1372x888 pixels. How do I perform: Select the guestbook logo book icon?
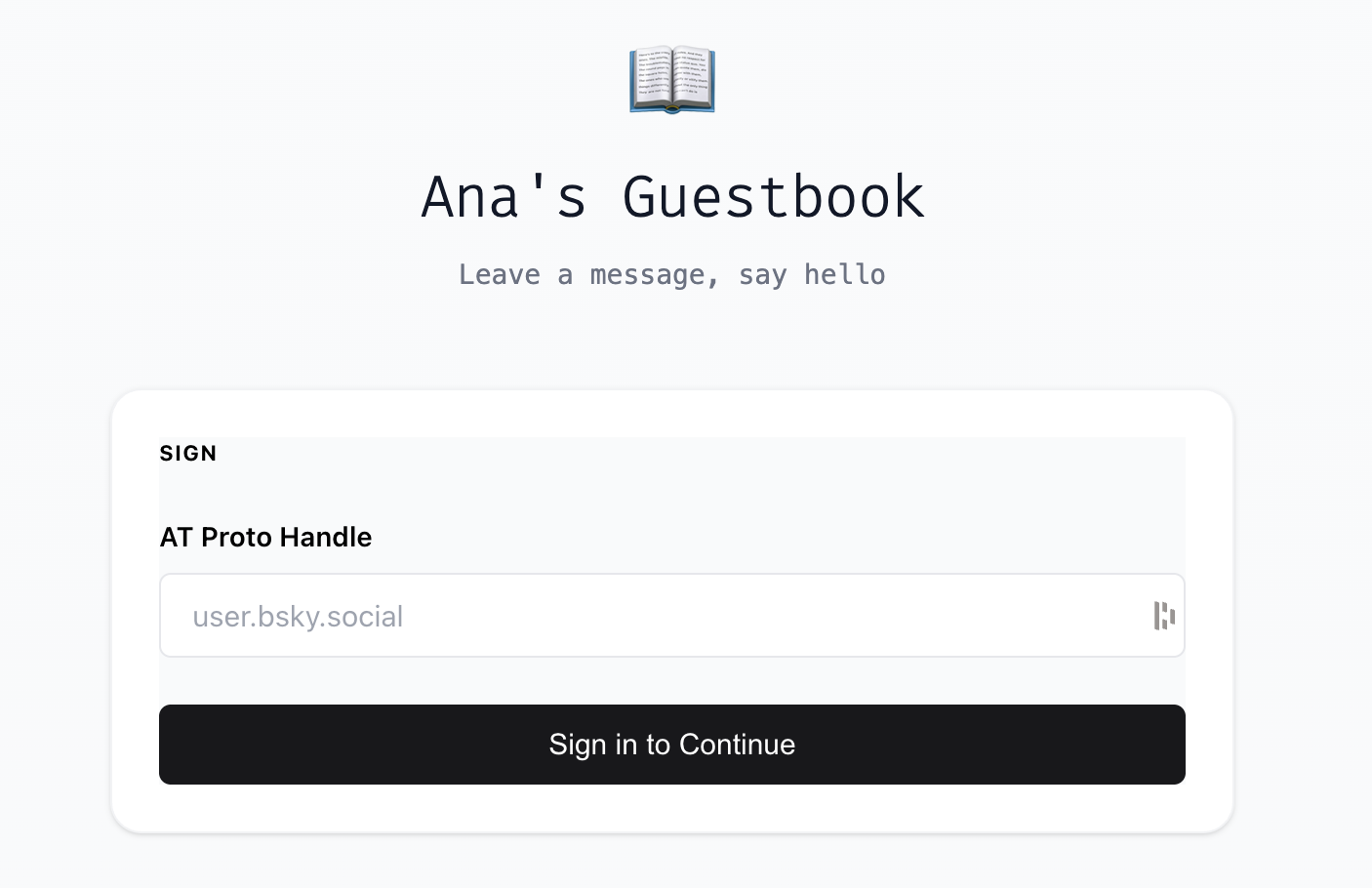click(x=672, y=79)
